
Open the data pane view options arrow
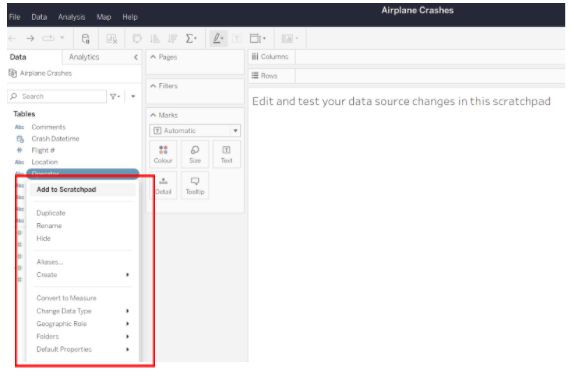[x=133, y=97]
